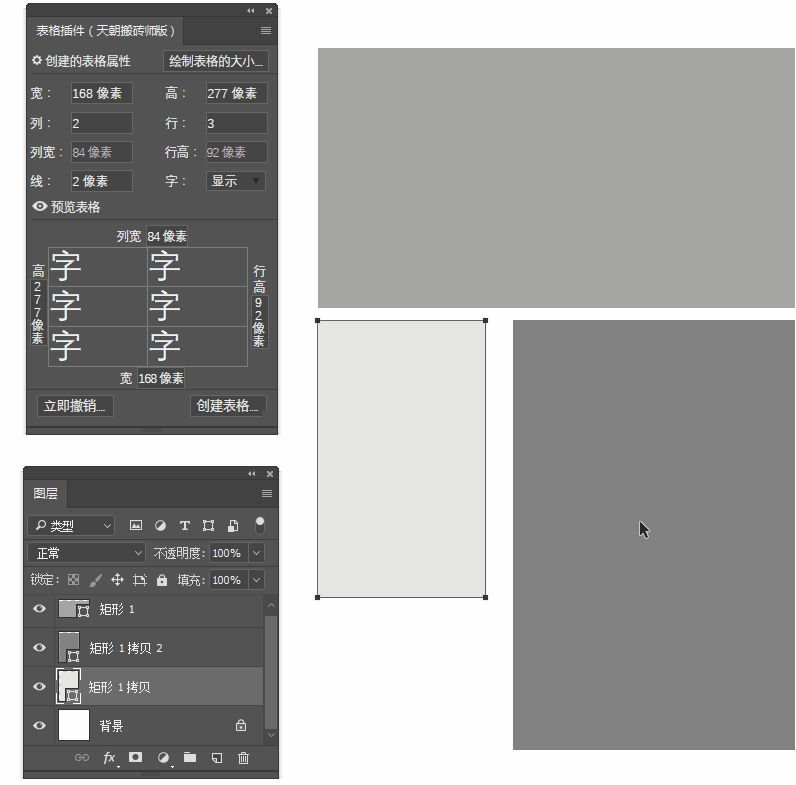This screenshot has height=785, width=796.
Task: Click the preview 宽 168 像素 field
Action: click(x=160, y=378)
